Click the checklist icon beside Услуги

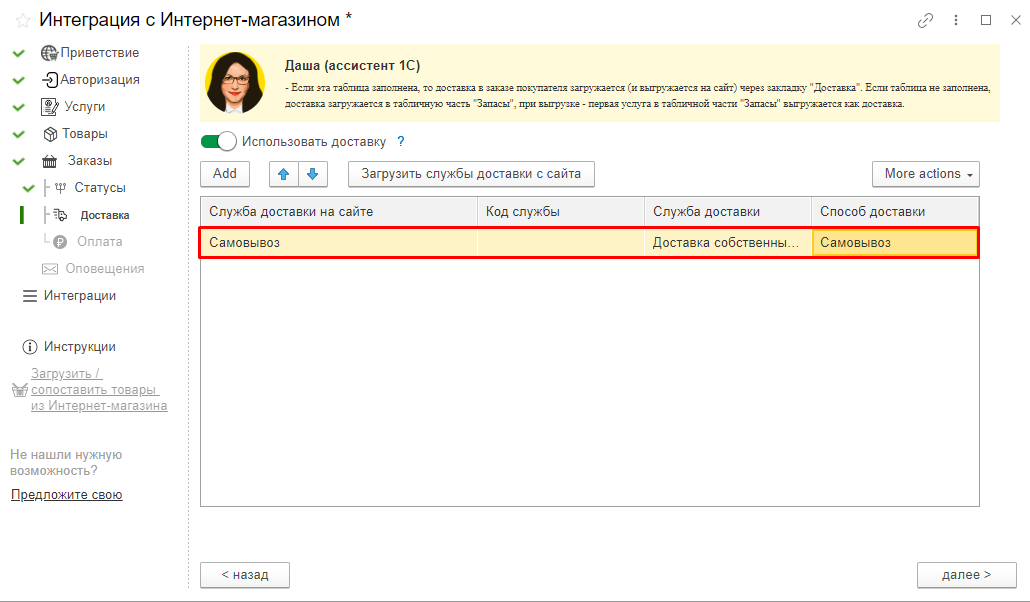(x=49, y=106)
